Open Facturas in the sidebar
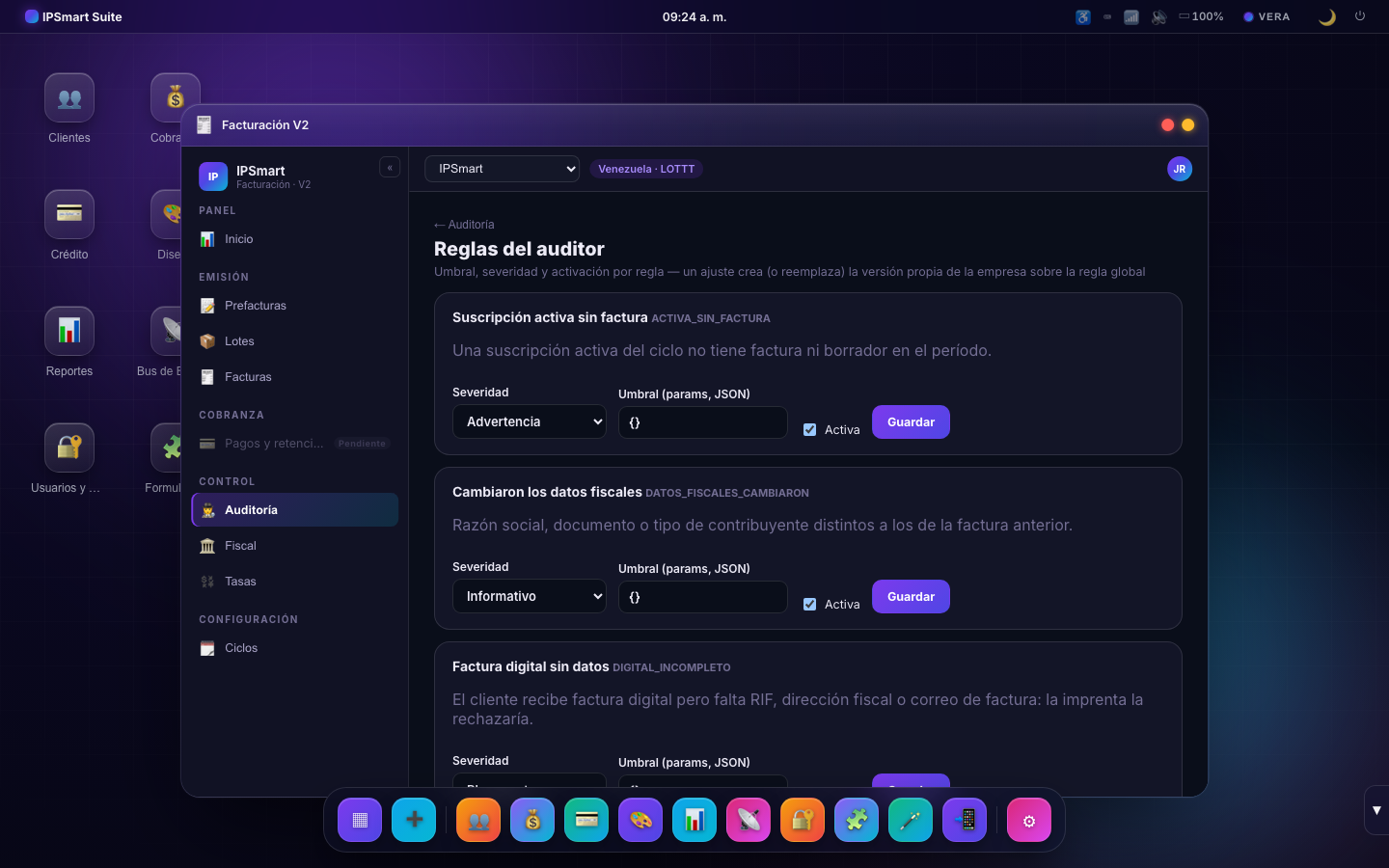 (x=295, y=377)
